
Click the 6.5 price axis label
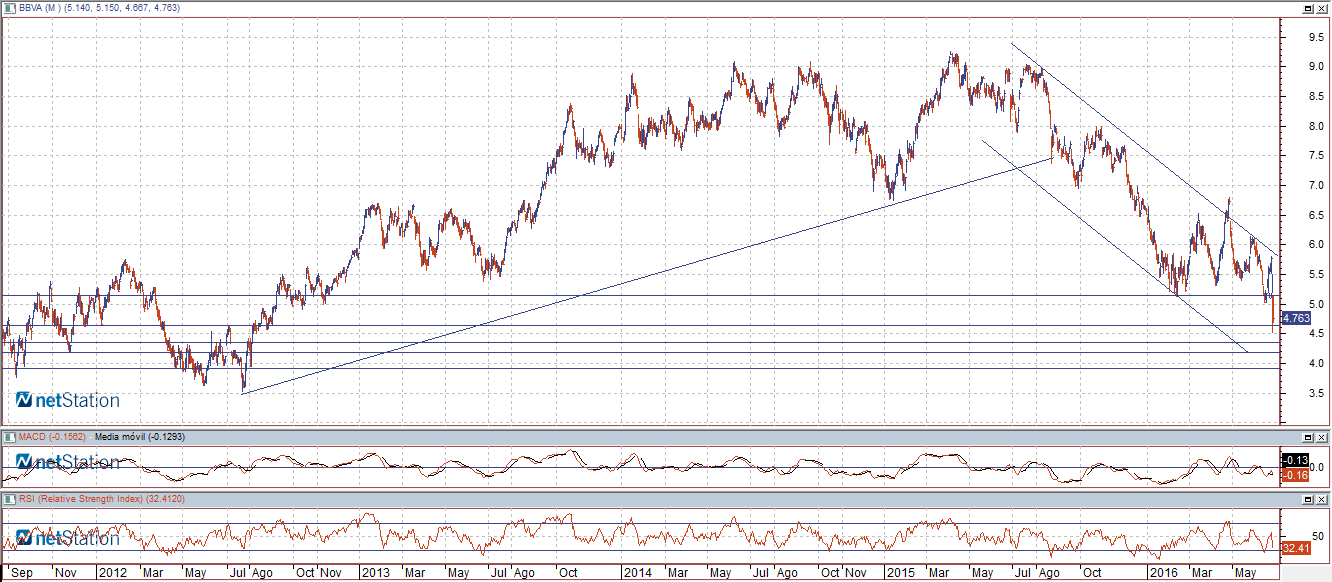point(1317,216)
